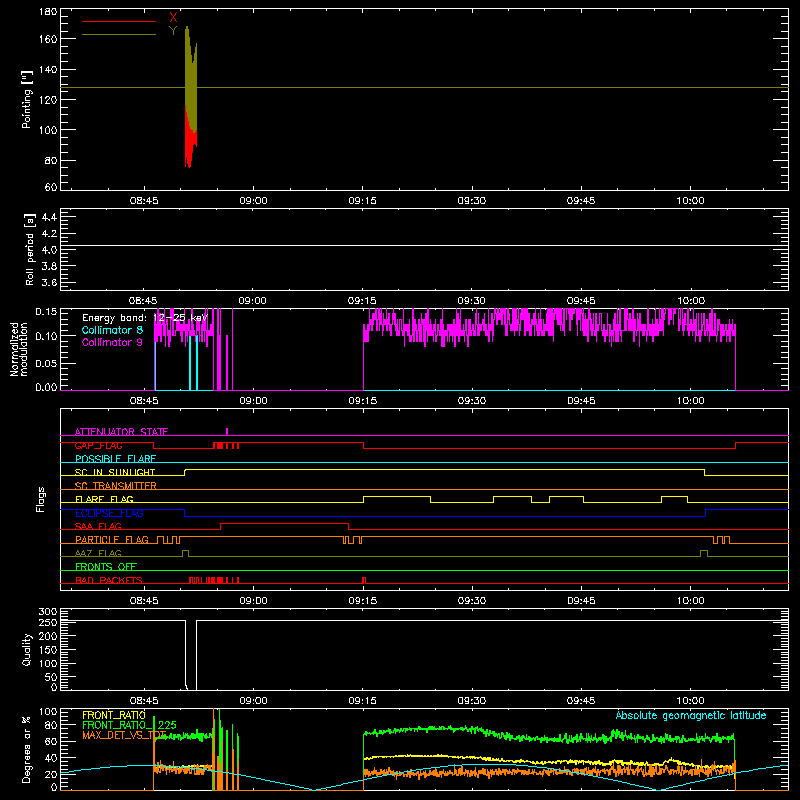The height and width of the screenshot is (800, 800).
Task: Click 09:30 under the Roll period plot
Action: point(471,301)
